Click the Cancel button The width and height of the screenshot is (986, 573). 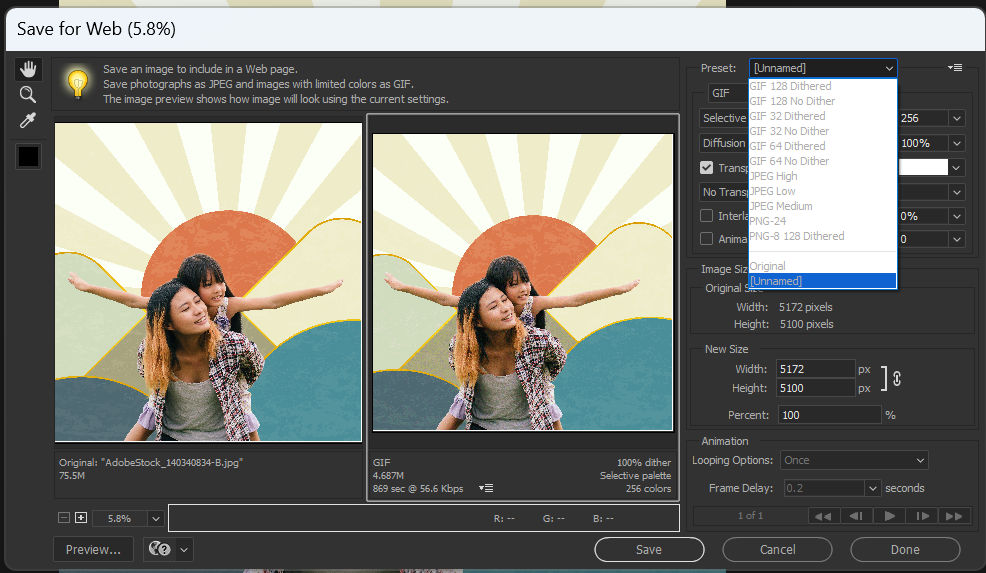click(x=777, y=549)
